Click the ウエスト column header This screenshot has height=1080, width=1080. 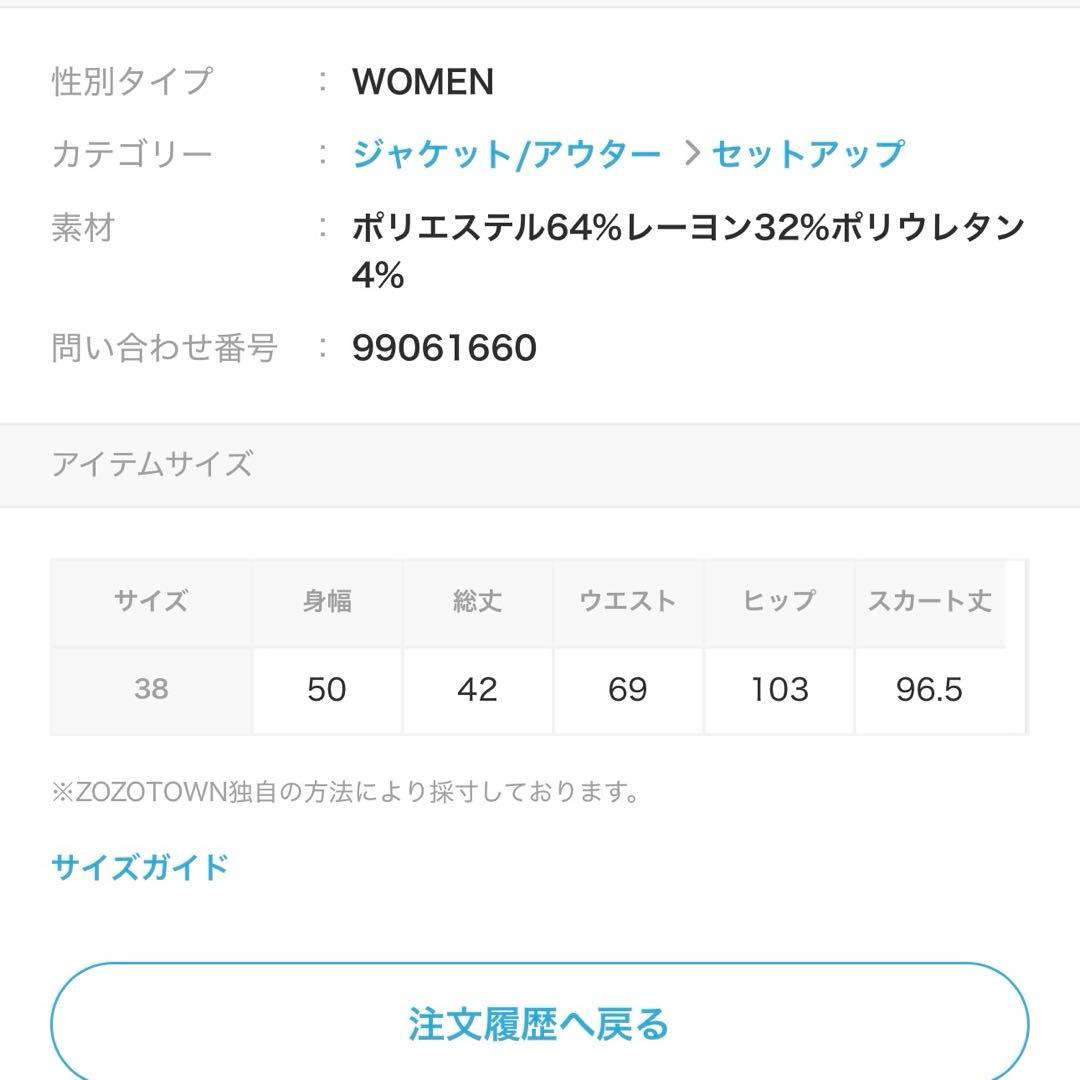coord(628,602)
